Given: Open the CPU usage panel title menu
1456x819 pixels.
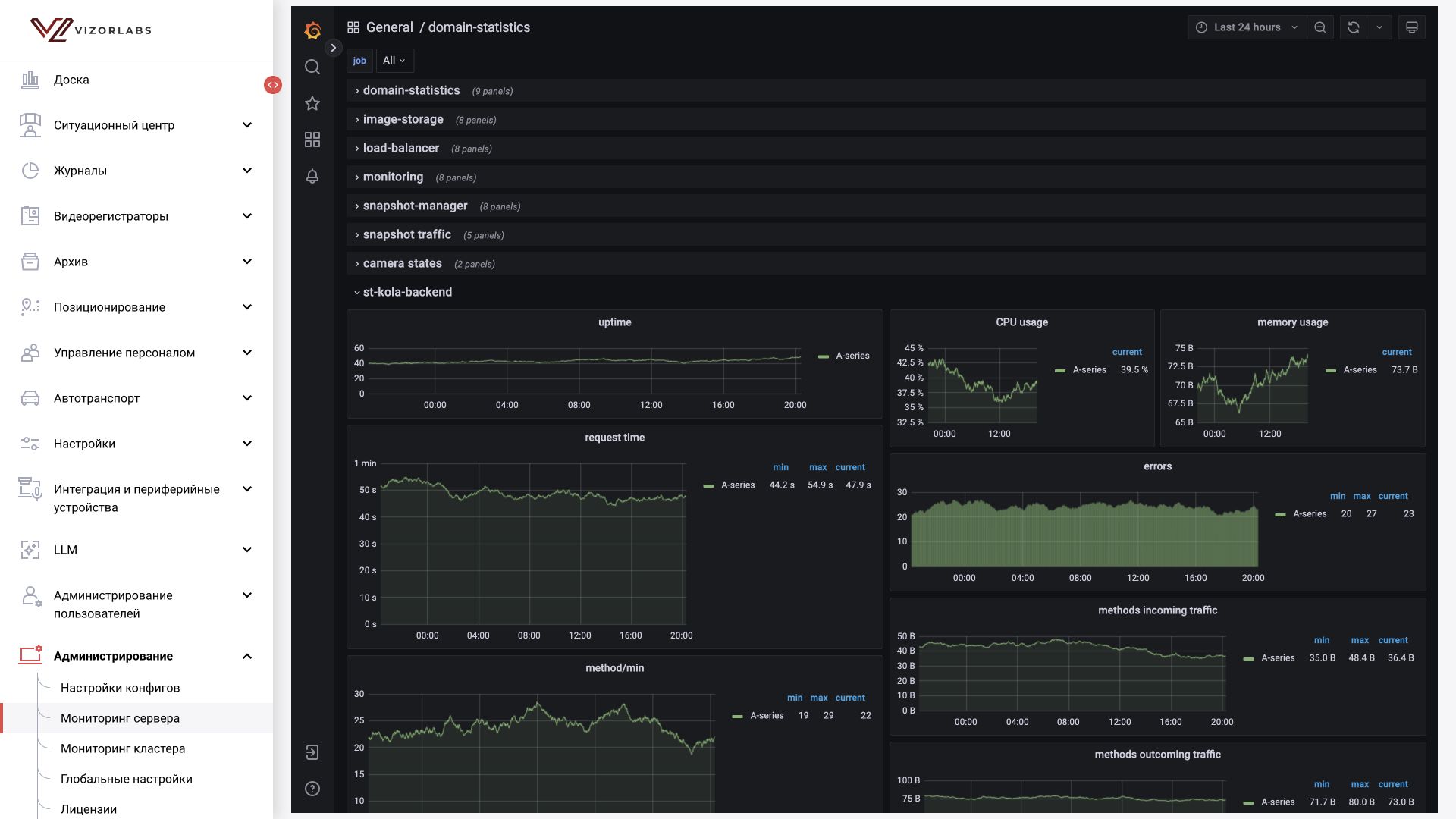Looking at the screenshot, I should (1021, 322).
